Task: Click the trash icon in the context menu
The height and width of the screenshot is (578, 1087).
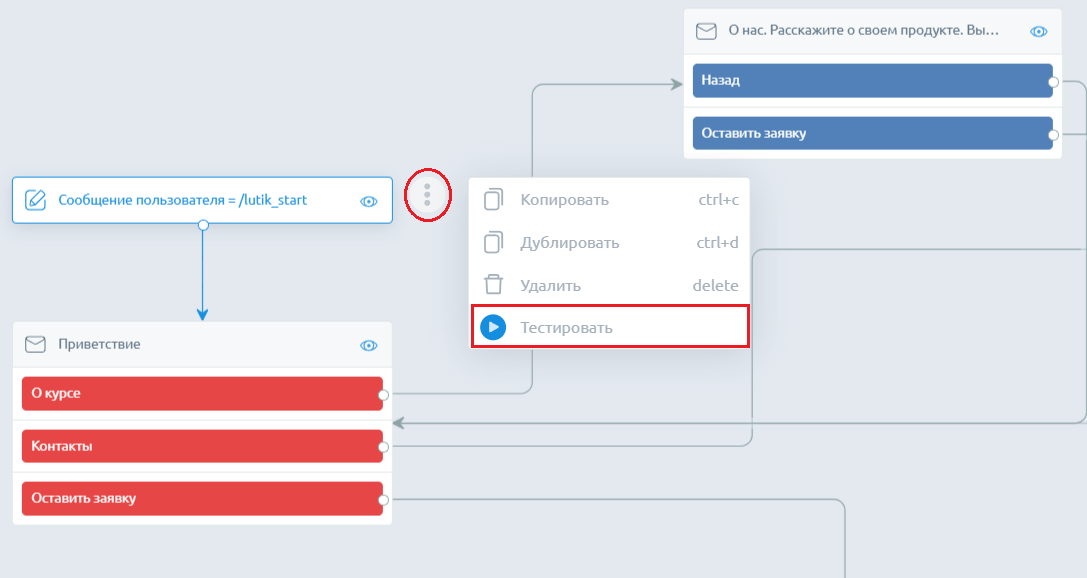Action: pyautogui.click(x=492, y=285)
